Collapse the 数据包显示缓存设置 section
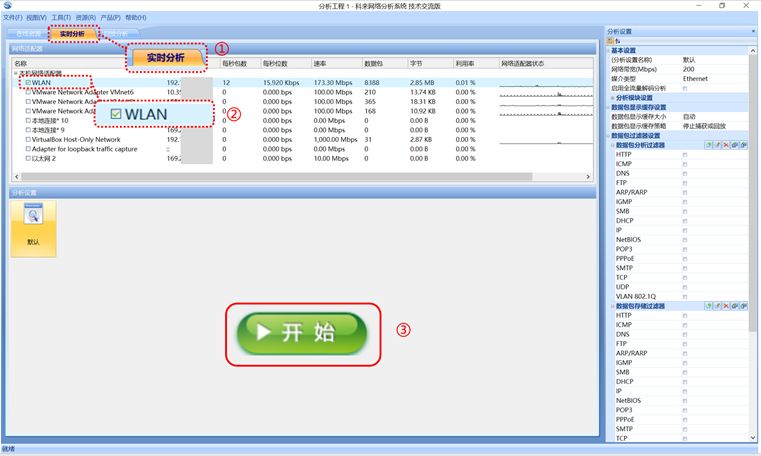The height and width of the screenshot is (456, 761). [x=608, y=107]
